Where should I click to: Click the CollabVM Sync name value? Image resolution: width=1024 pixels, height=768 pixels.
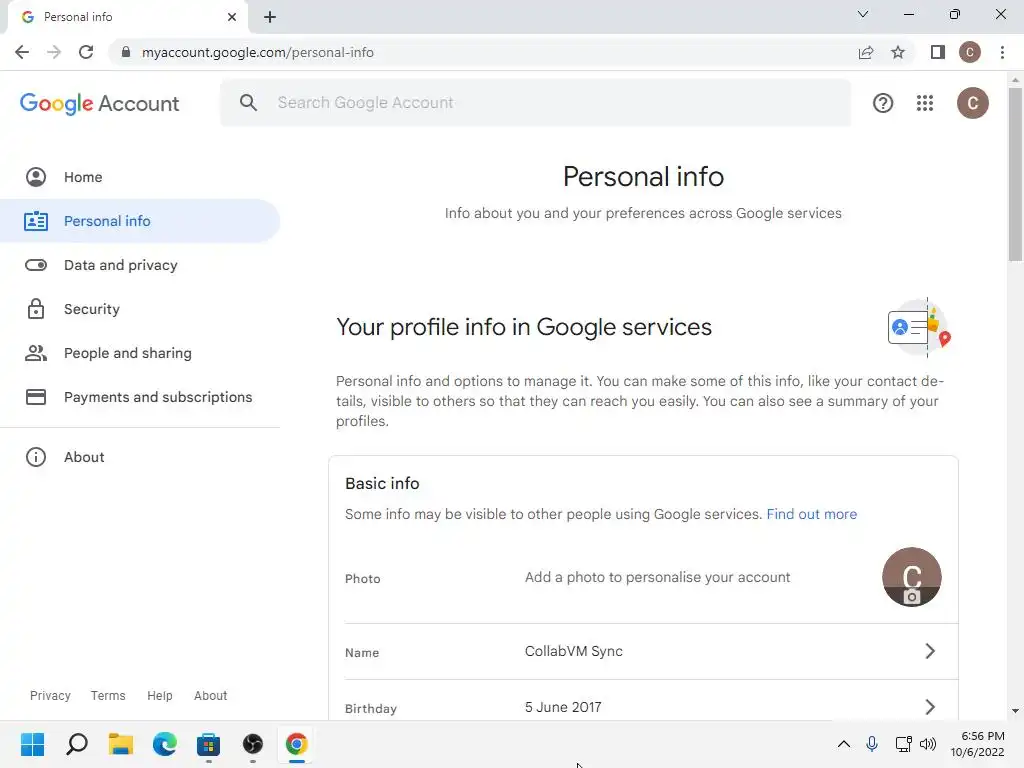tap(573, 651)
